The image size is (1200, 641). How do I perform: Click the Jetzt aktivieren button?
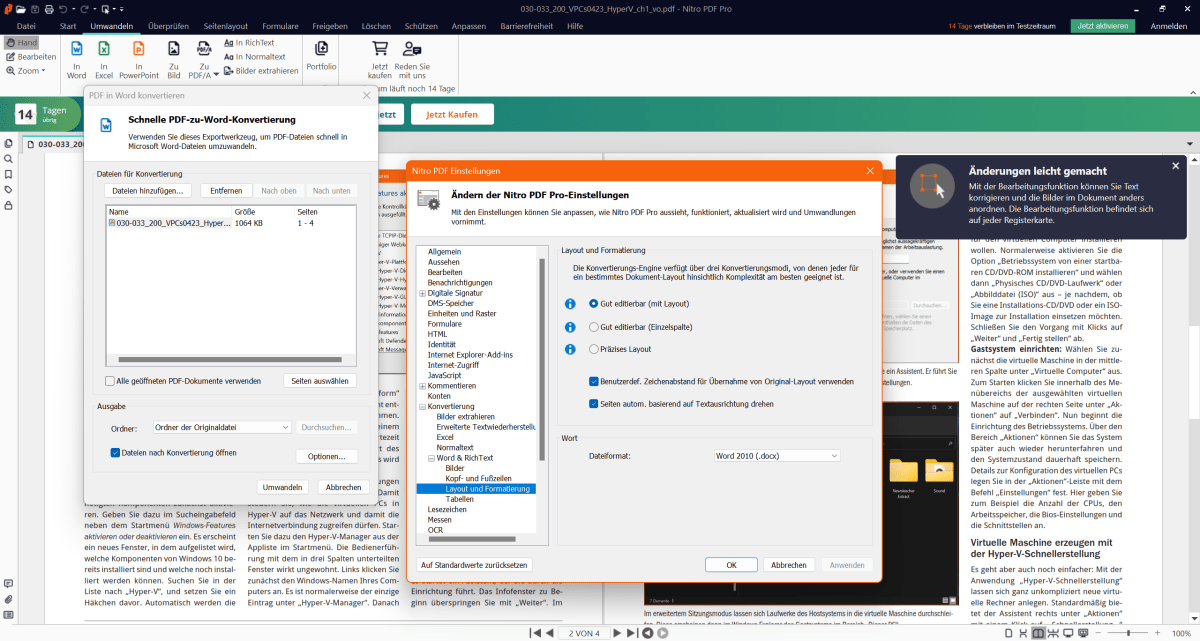click(x=1104, y=26)
